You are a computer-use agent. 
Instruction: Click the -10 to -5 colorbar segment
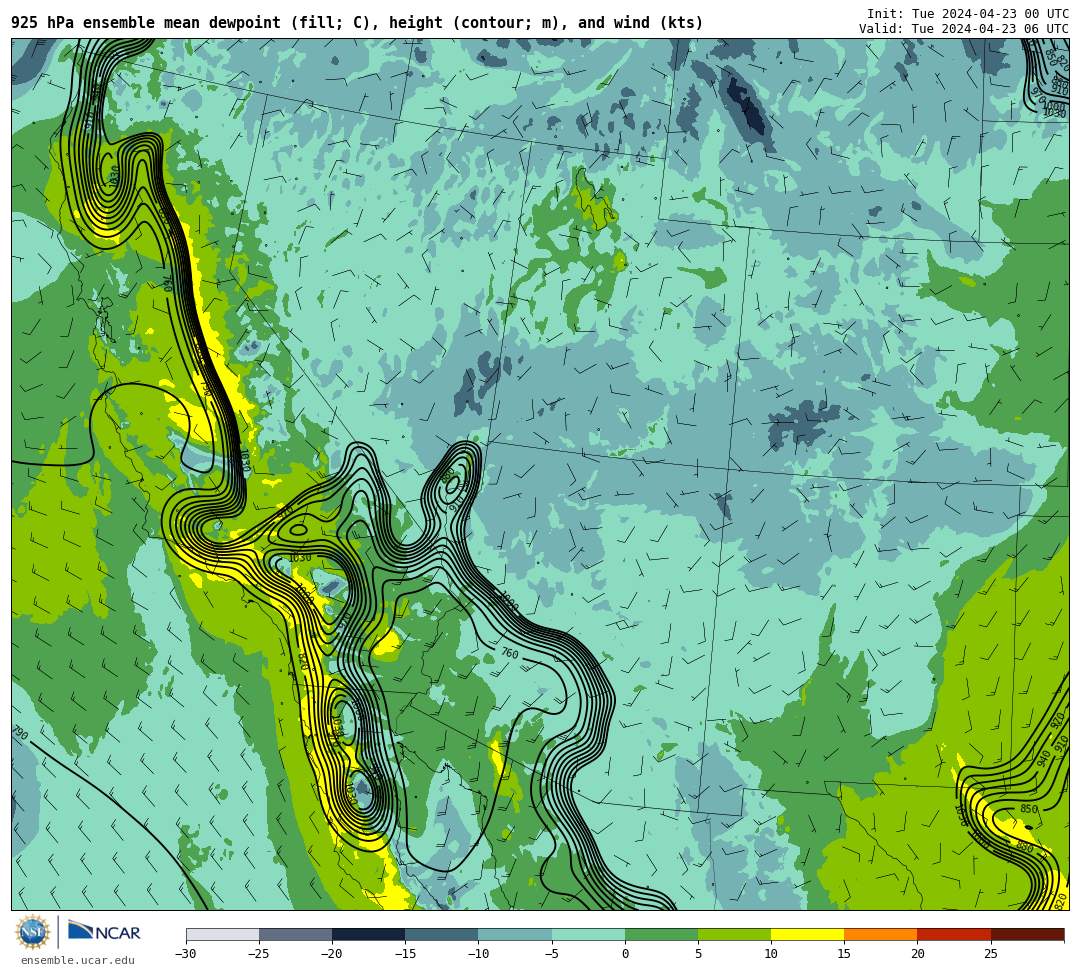515,934
